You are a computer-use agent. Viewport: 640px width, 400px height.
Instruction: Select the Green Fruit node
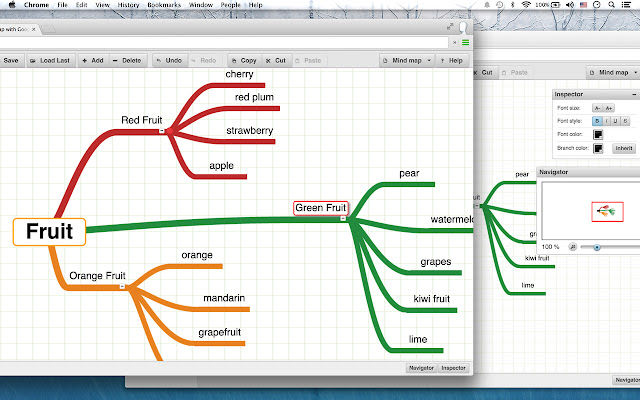click(321, 208)
